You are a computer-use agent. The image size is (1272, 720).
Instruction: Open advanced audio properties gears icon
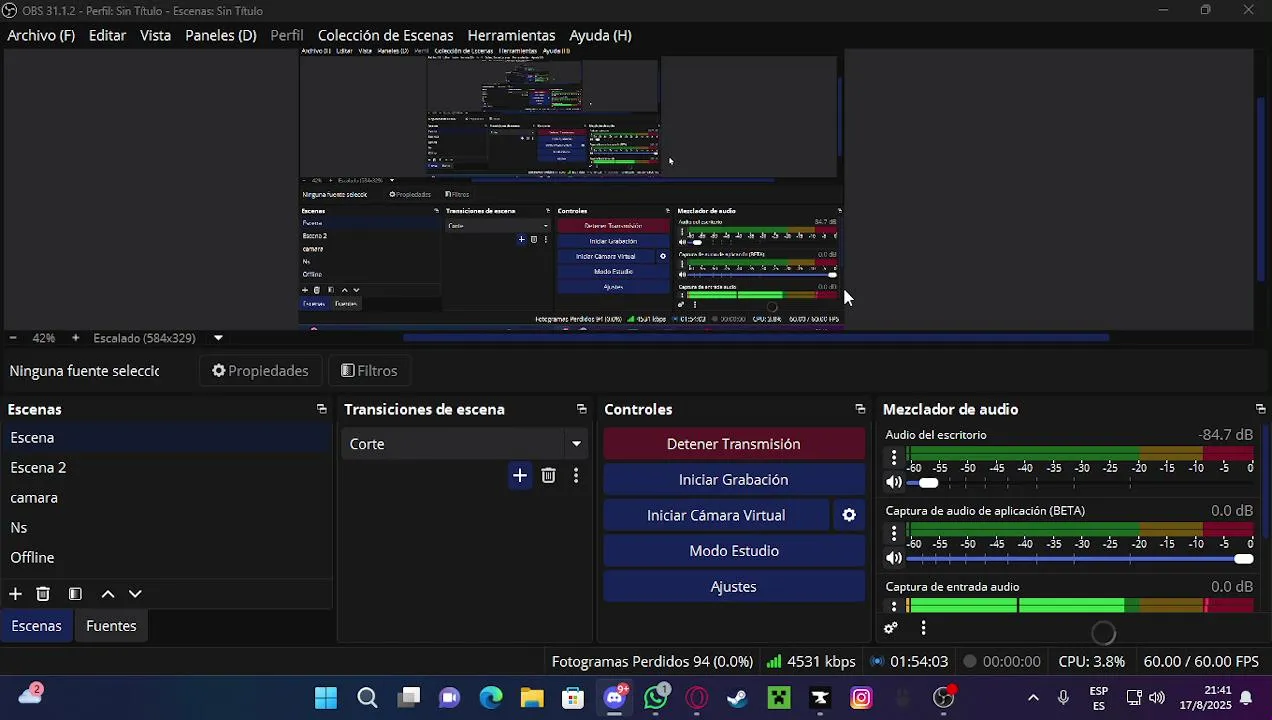pyautogui.click(x=891, y=628)
